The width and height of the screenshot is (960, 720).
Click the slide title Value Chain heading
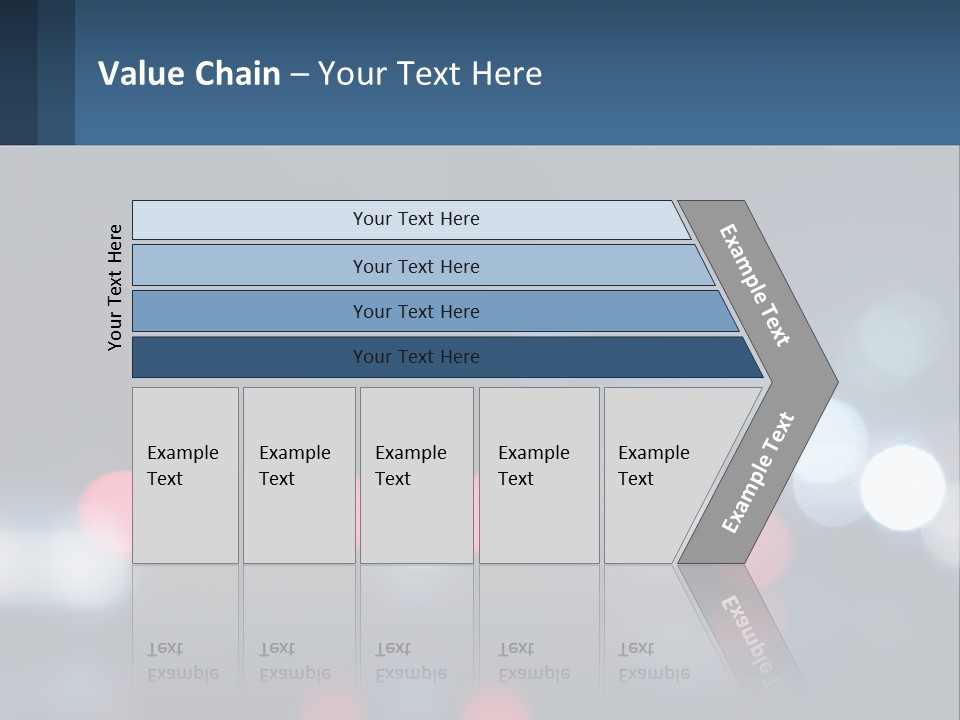[x=320, y=73]
